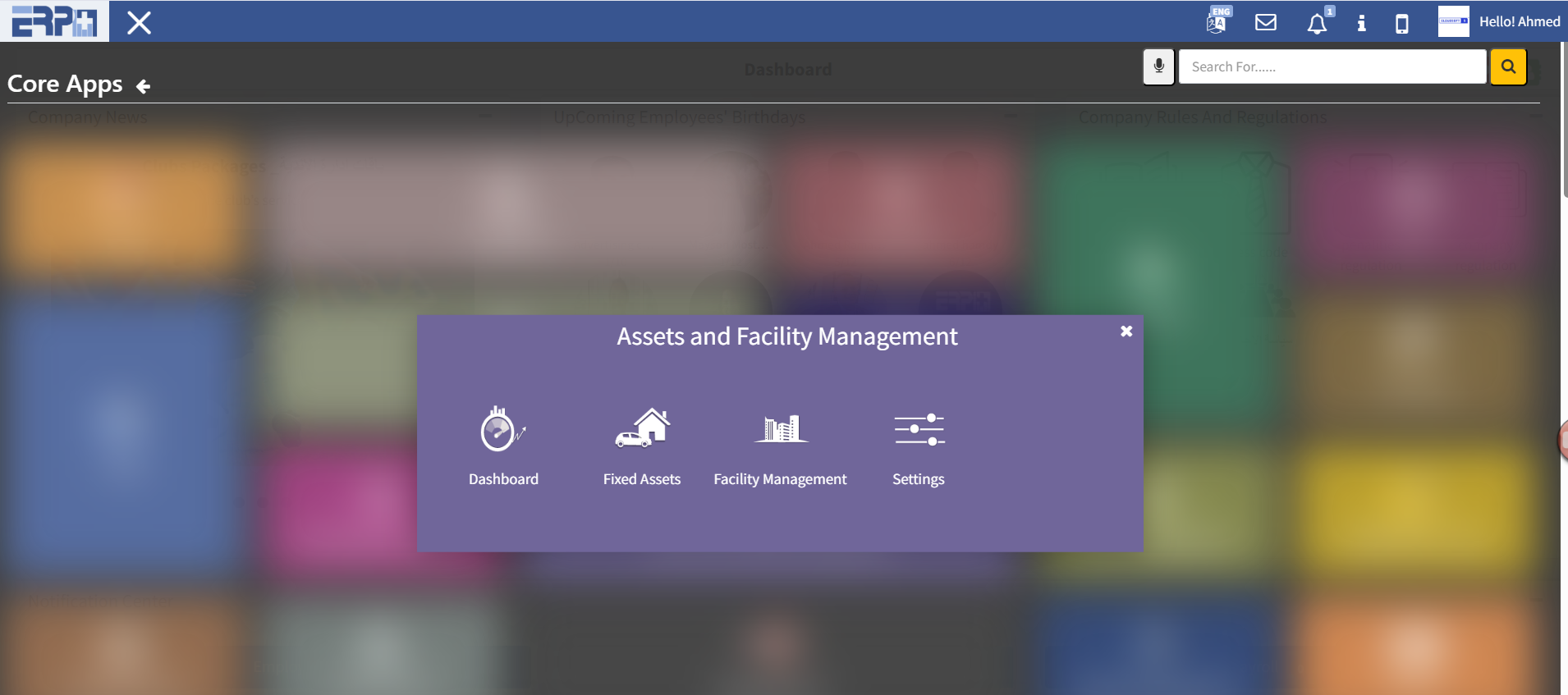Open the Hello! Ahmed user menu

[1519, 22]
